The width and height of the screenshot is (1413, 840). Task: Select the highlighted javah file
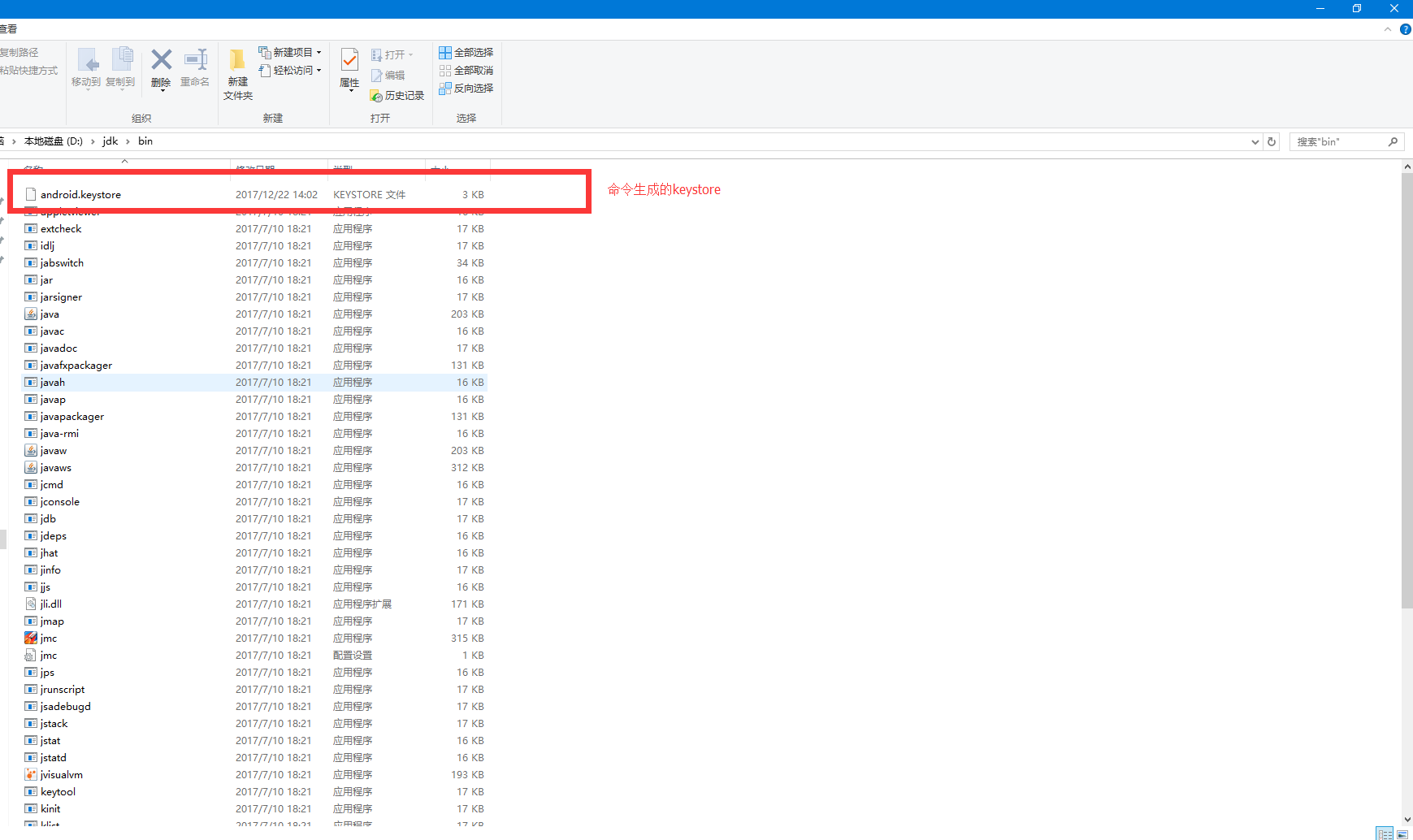coord(254,383)
